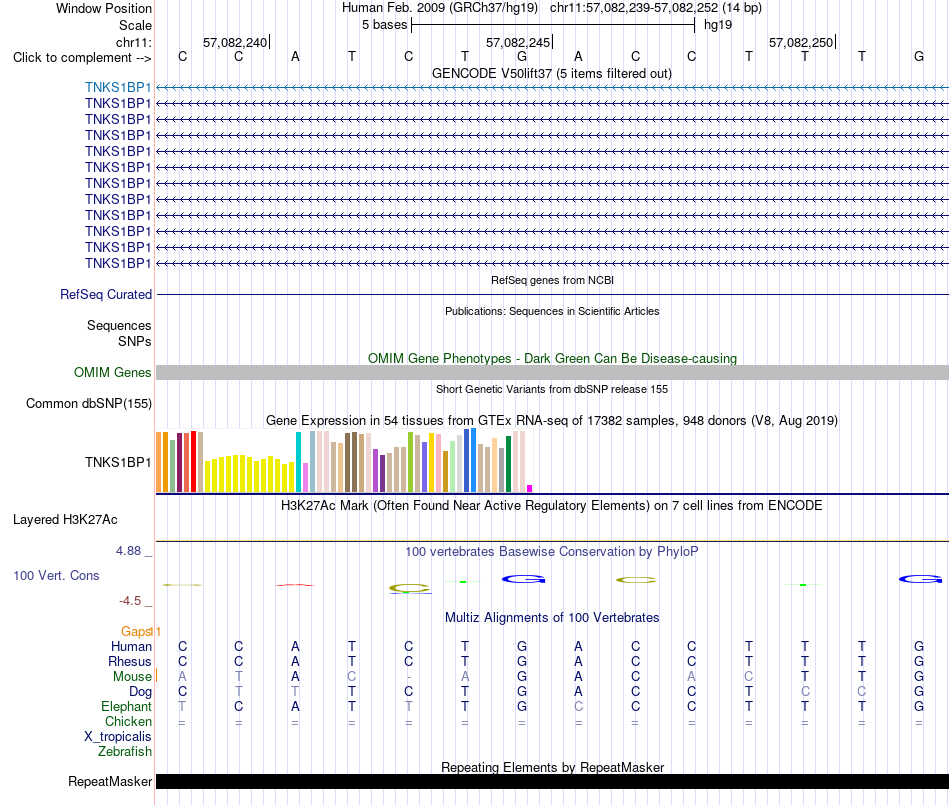This screenshot has height=805, width=950.
Task: Click the orange Gaps label
Action: pyautogui.click(x=136, y=631)
